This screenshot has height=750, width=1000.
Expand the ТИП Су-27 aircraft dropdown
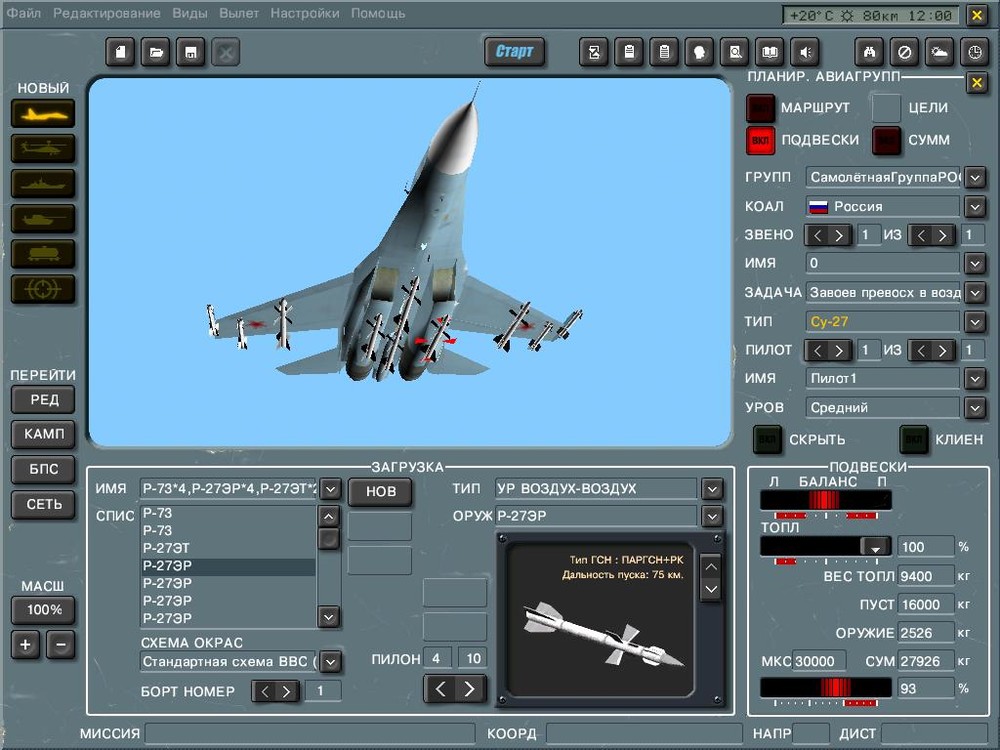tap(975, 322)
